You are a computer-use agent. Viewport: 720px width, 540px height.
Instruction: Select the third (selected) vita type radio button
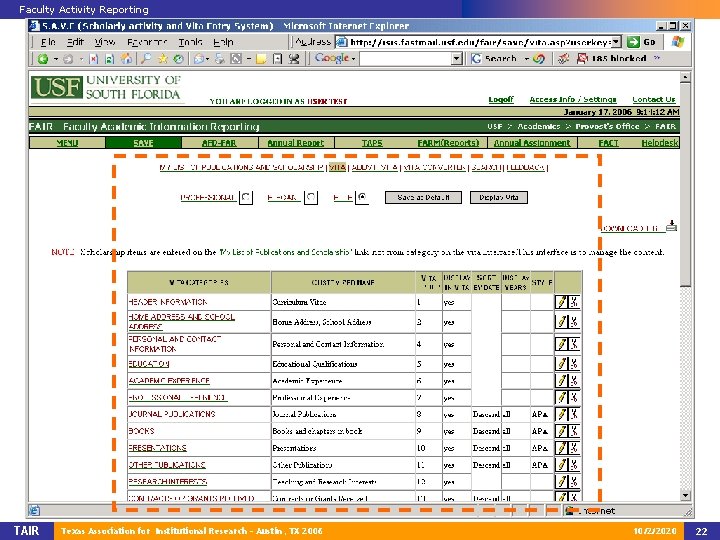click(x=362, y=197)
